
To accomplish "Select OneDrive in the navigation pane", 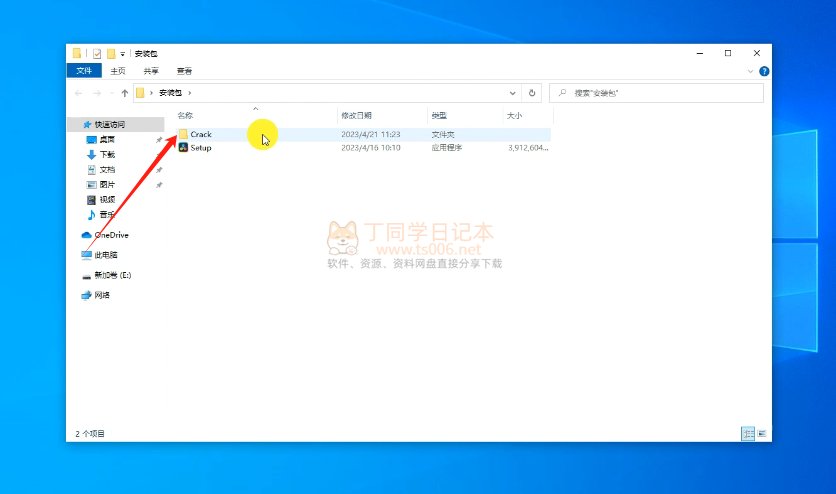I will click(110, 235).
